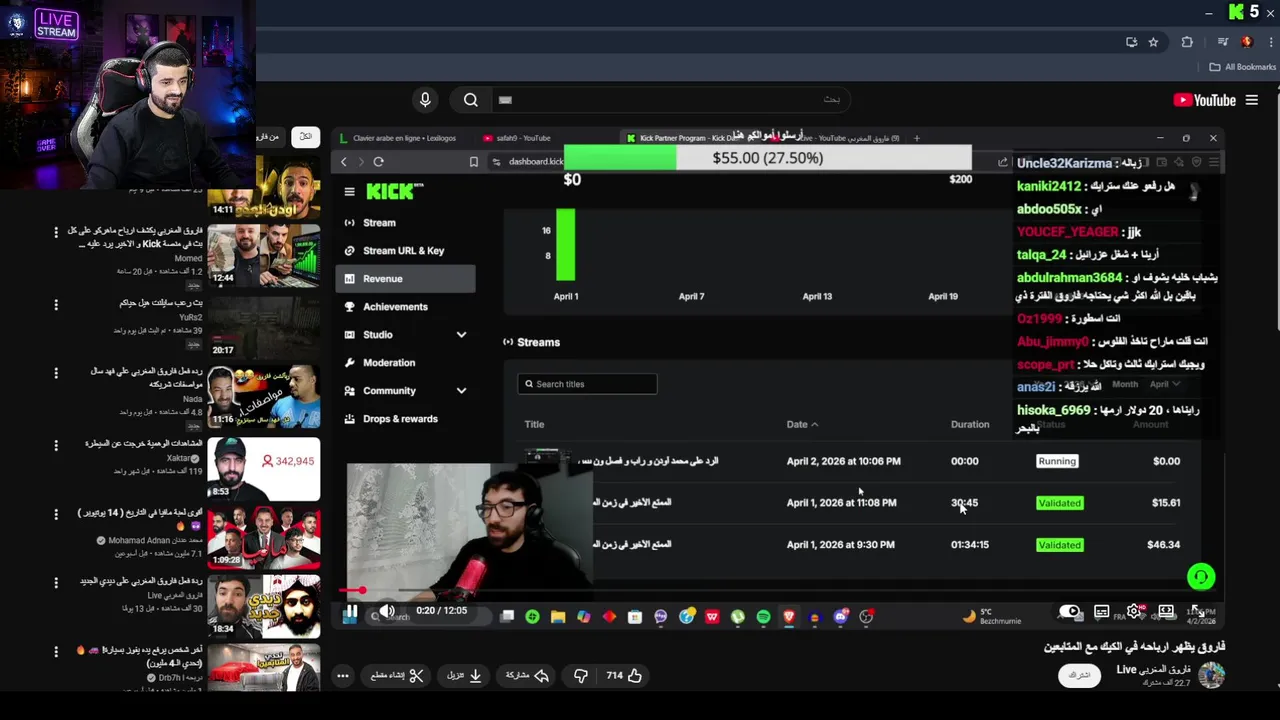Switch to the safah9 - YouTube tab
This screenshot has height=720, width=1280.
coord(517,138)
